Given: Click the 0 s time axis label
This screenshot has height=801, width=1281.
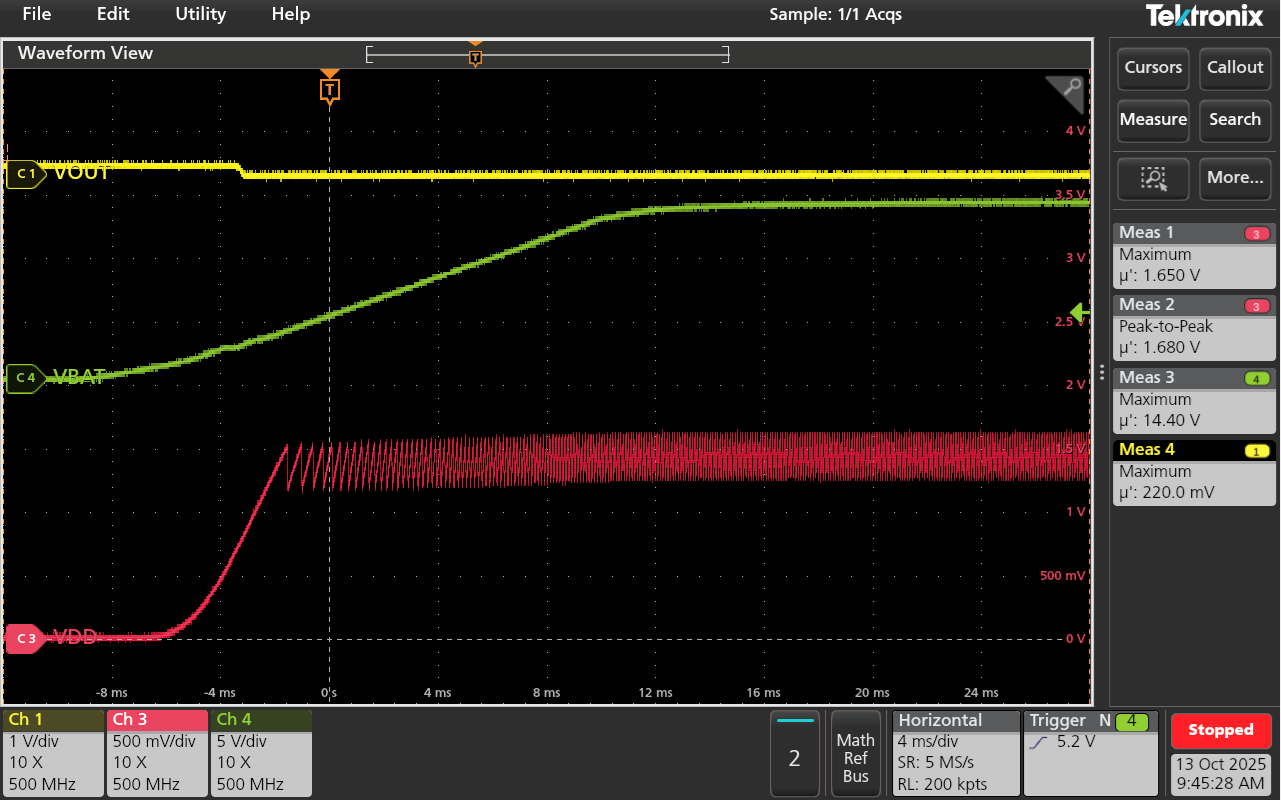Looking at the screenshot, I should click(328, 692).
